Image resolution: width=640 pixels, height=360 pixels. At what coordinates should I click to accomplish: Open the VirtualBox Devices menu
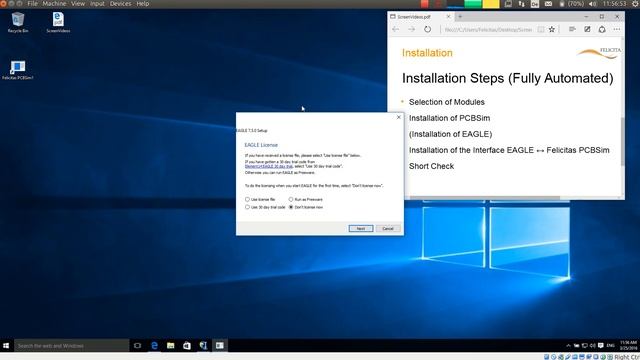click(121, 4)
